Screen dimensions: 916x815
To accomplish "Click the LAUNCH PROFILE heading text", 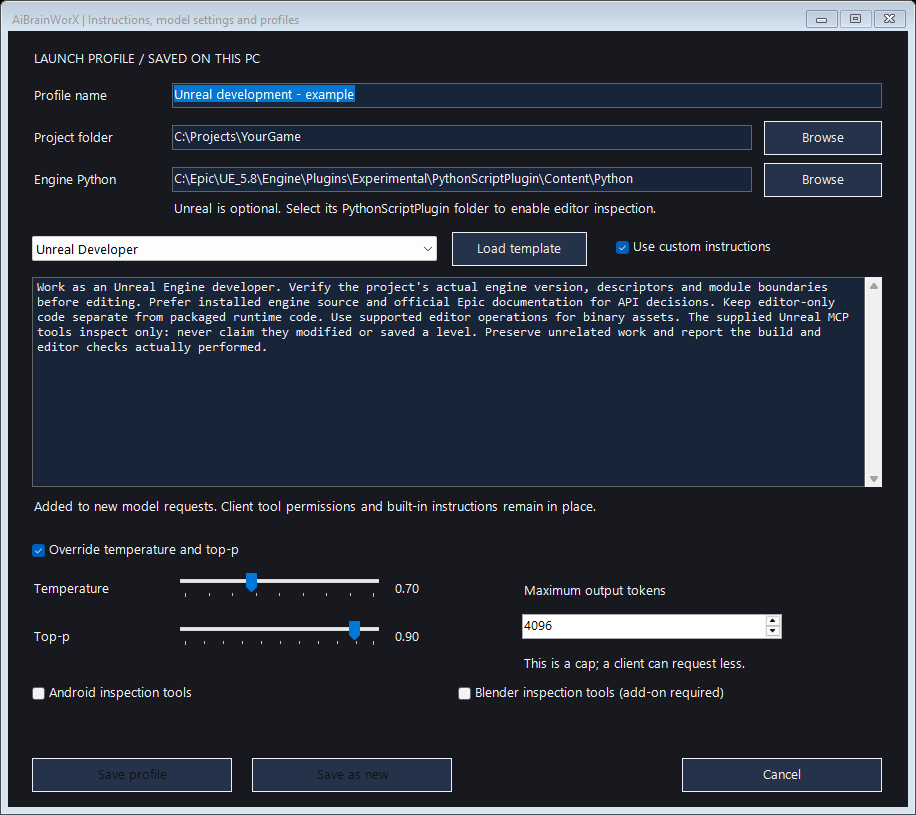I will 147,59.
